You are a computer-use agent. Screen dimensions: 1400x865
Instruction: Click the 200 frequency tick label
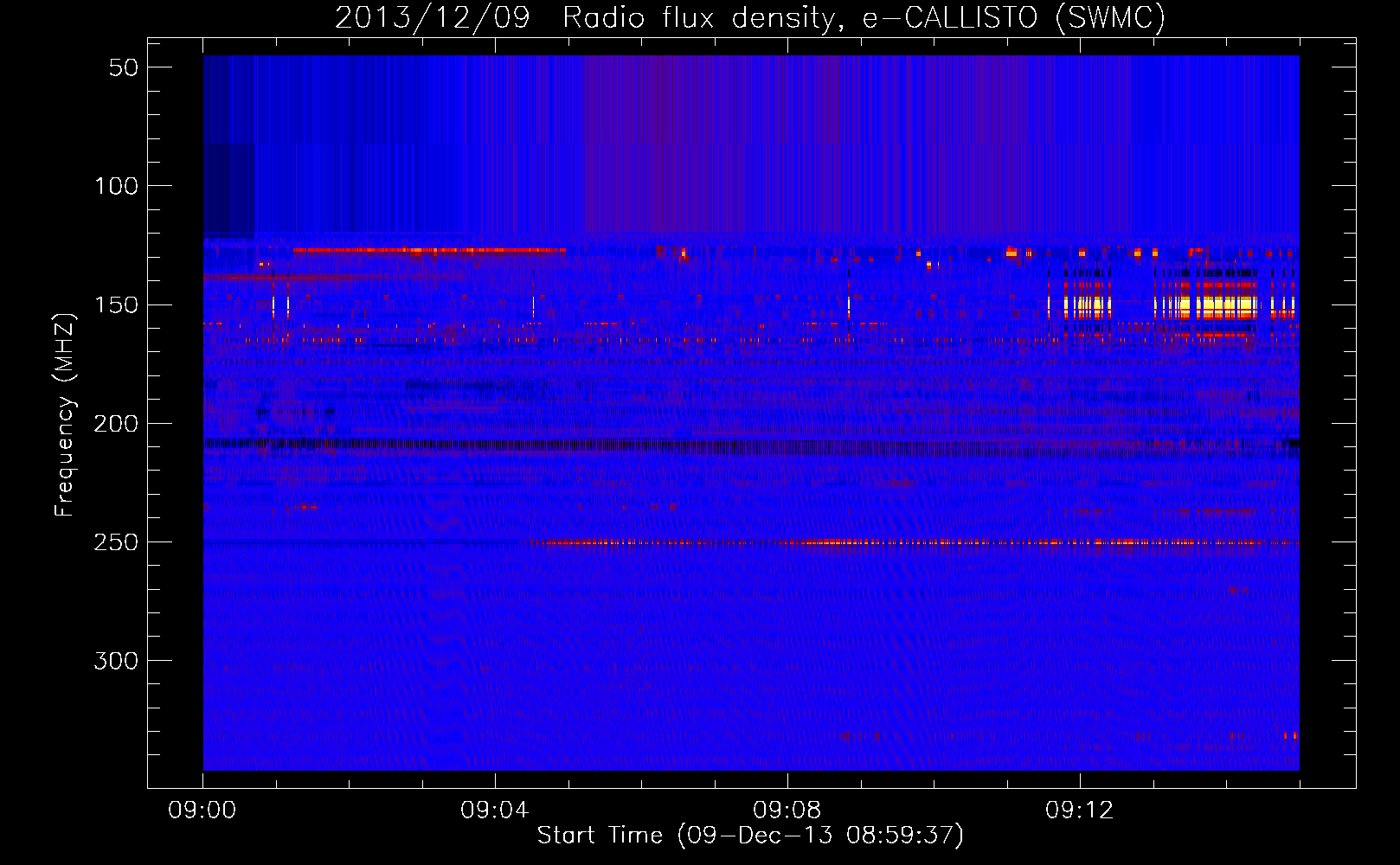[x=116, y=423]
